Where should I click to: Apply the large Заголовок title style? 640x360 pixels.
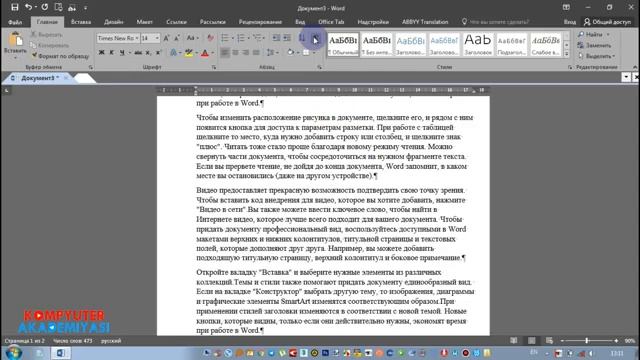coord(478,44)
